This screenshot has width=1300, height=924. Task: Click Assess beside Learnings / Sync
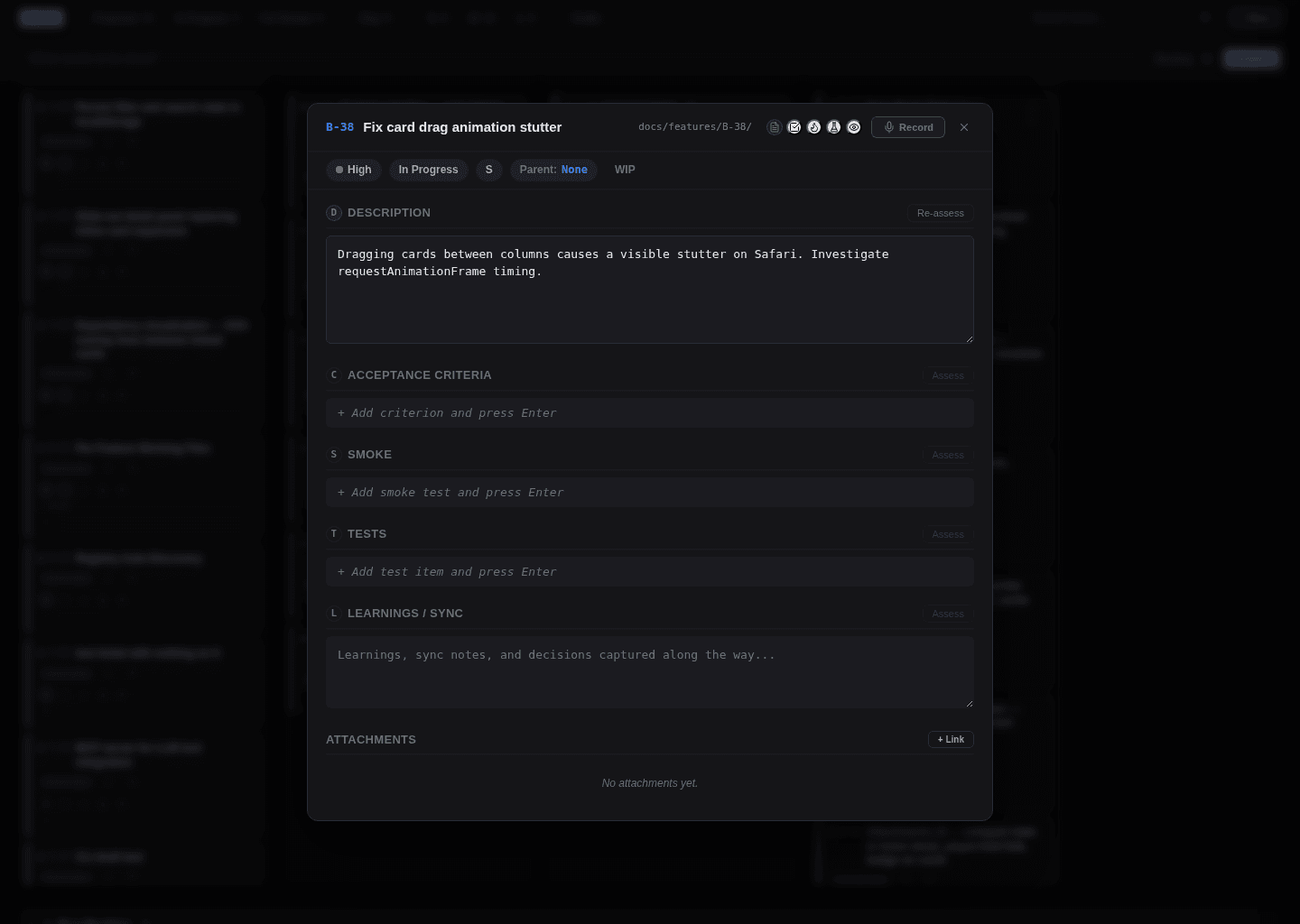[948, 614]
